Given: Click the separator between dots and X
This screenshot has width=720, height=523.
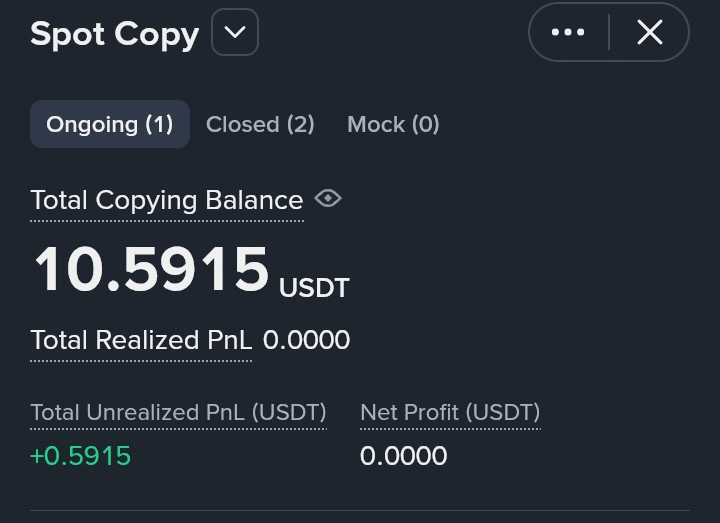Looking at the screenshot, I should pos(609,33).
